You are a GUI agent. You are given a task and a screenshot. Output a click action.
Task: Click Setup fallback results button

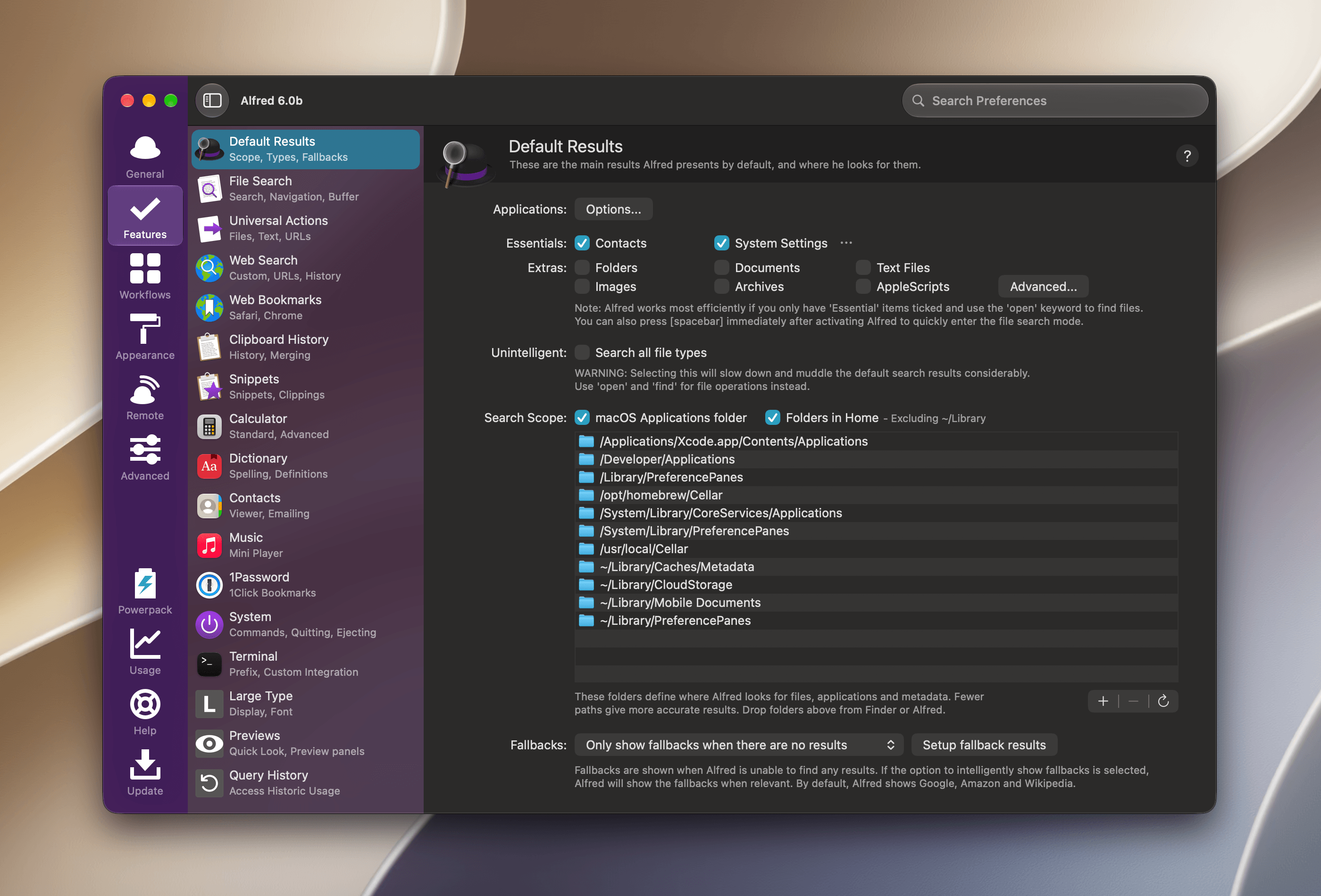[984, 745]
